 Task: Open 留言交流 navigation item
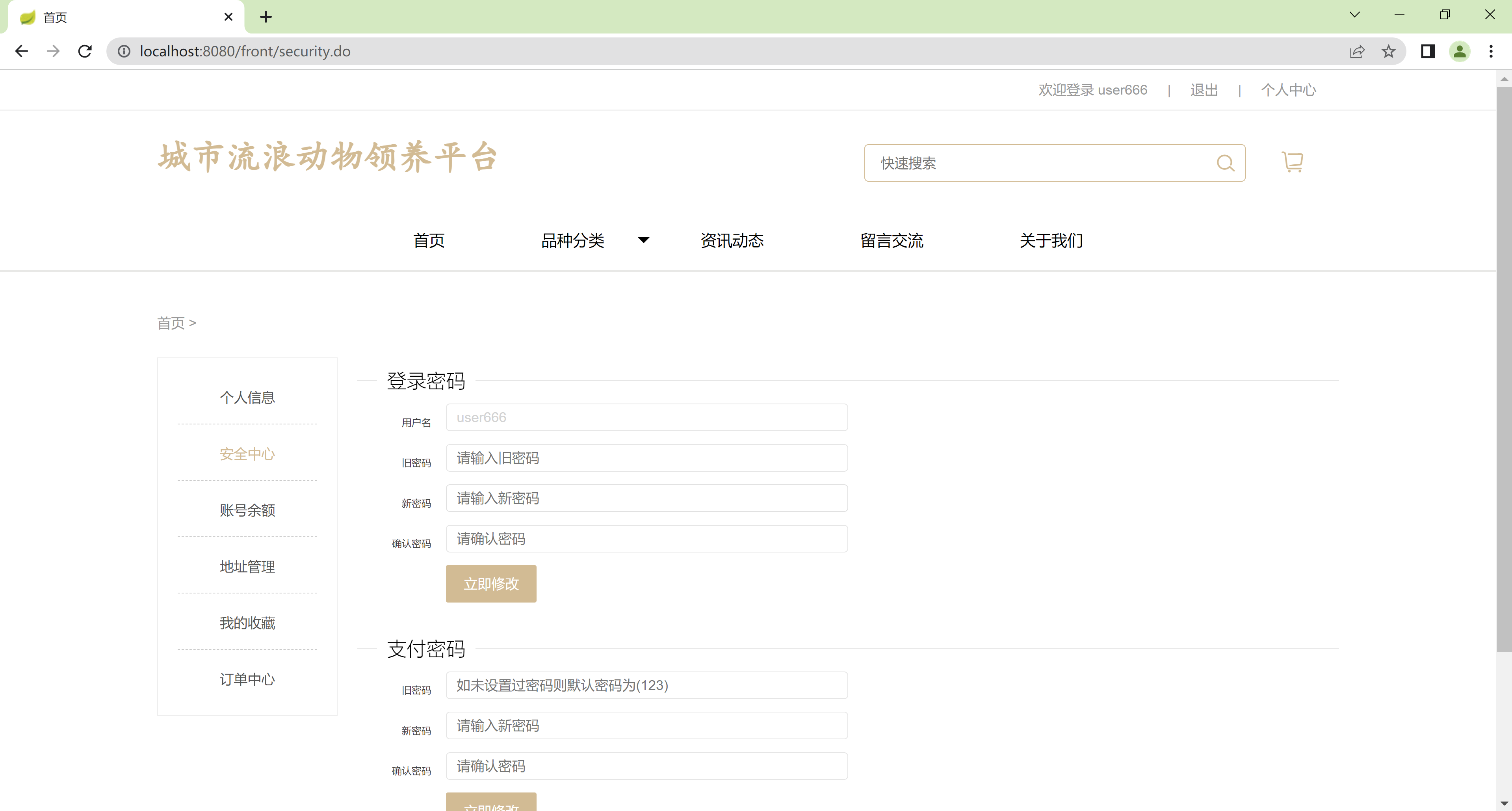click(892, 240)
